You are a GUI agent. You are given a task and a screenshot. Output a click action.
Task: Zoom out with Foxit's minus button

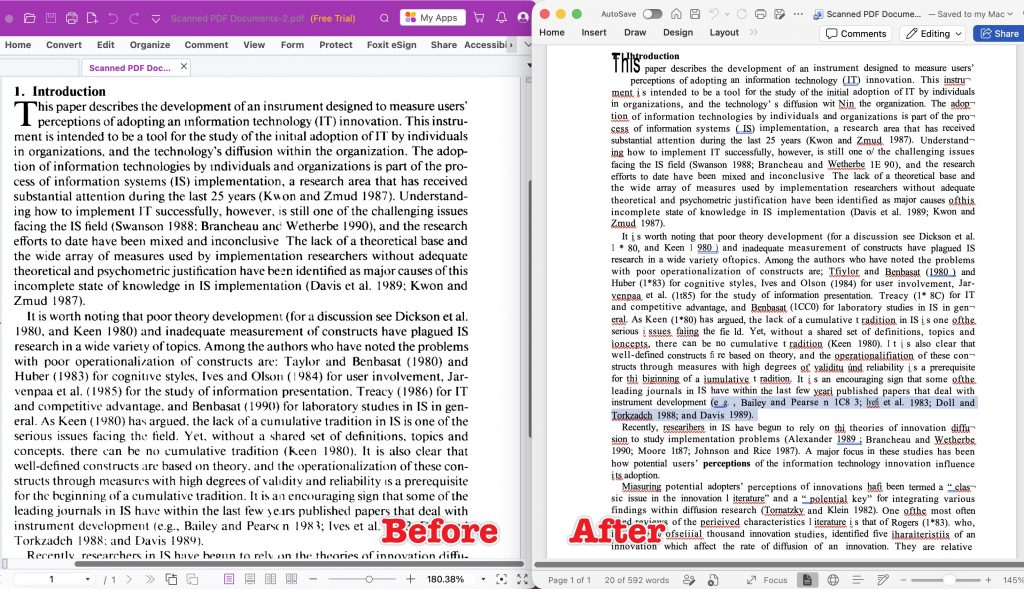[x=313, y=579]
